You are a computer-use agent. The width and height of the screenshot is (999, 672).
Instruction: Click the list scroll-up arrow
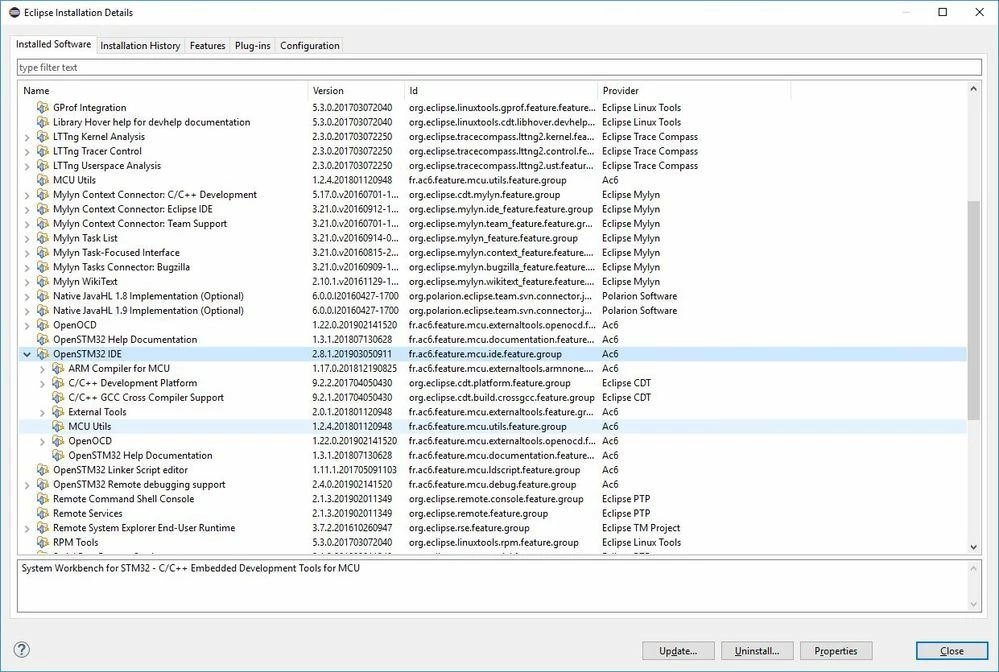pos(973,89)
